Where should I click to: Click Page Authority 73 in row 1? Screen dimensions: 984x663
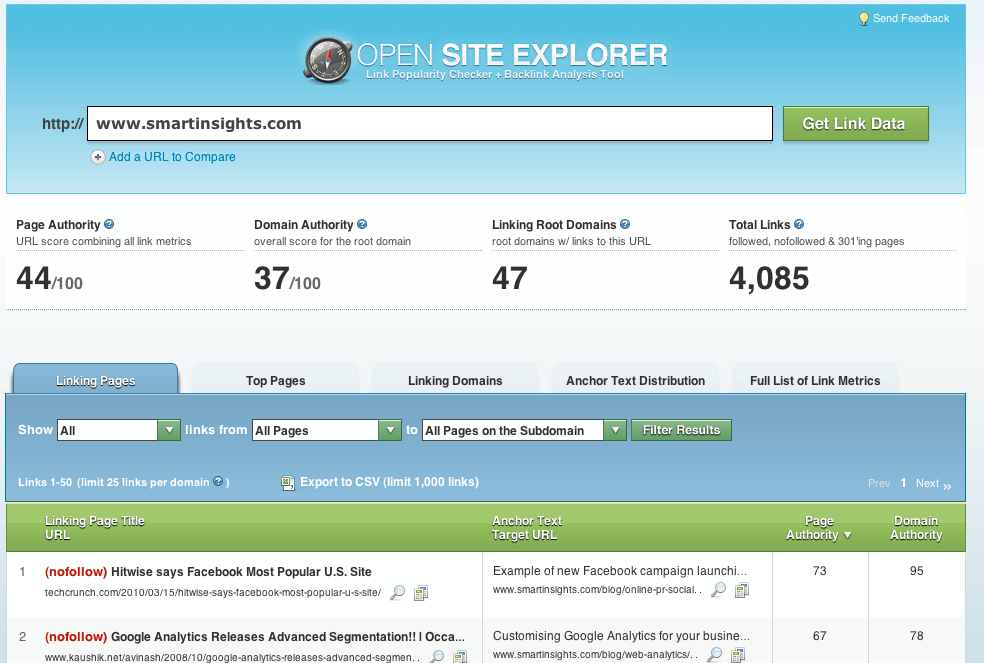(820, 571)
